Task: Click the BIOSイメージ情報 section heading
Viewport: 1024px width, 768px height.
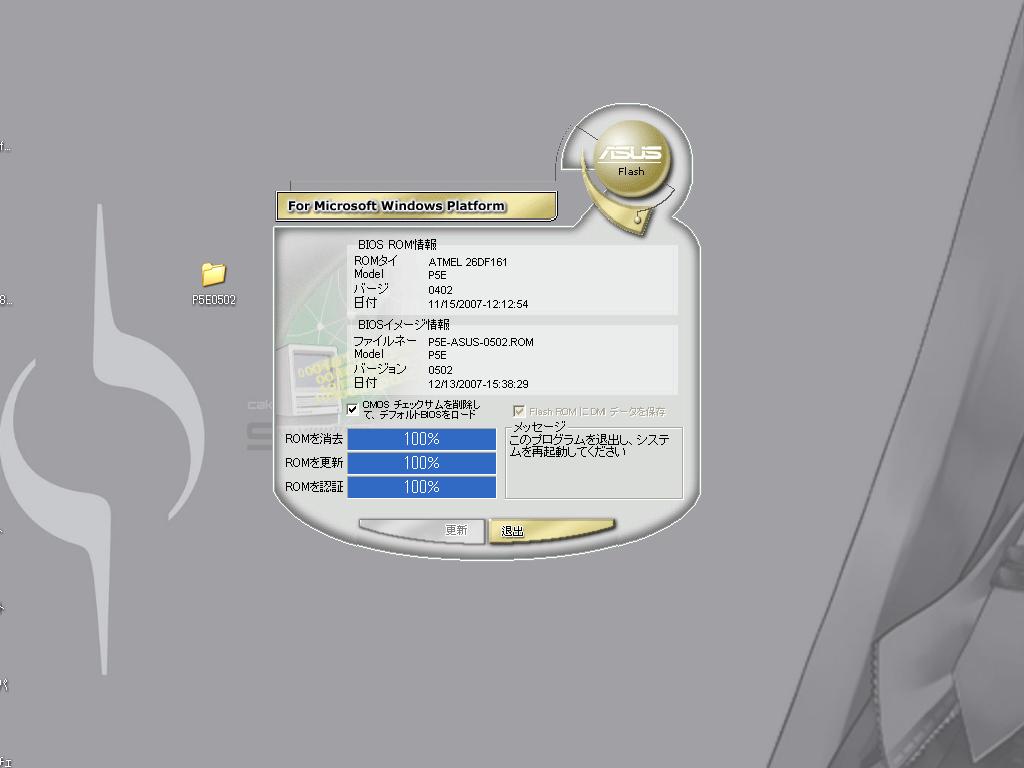Action: (x=404, y=325)
